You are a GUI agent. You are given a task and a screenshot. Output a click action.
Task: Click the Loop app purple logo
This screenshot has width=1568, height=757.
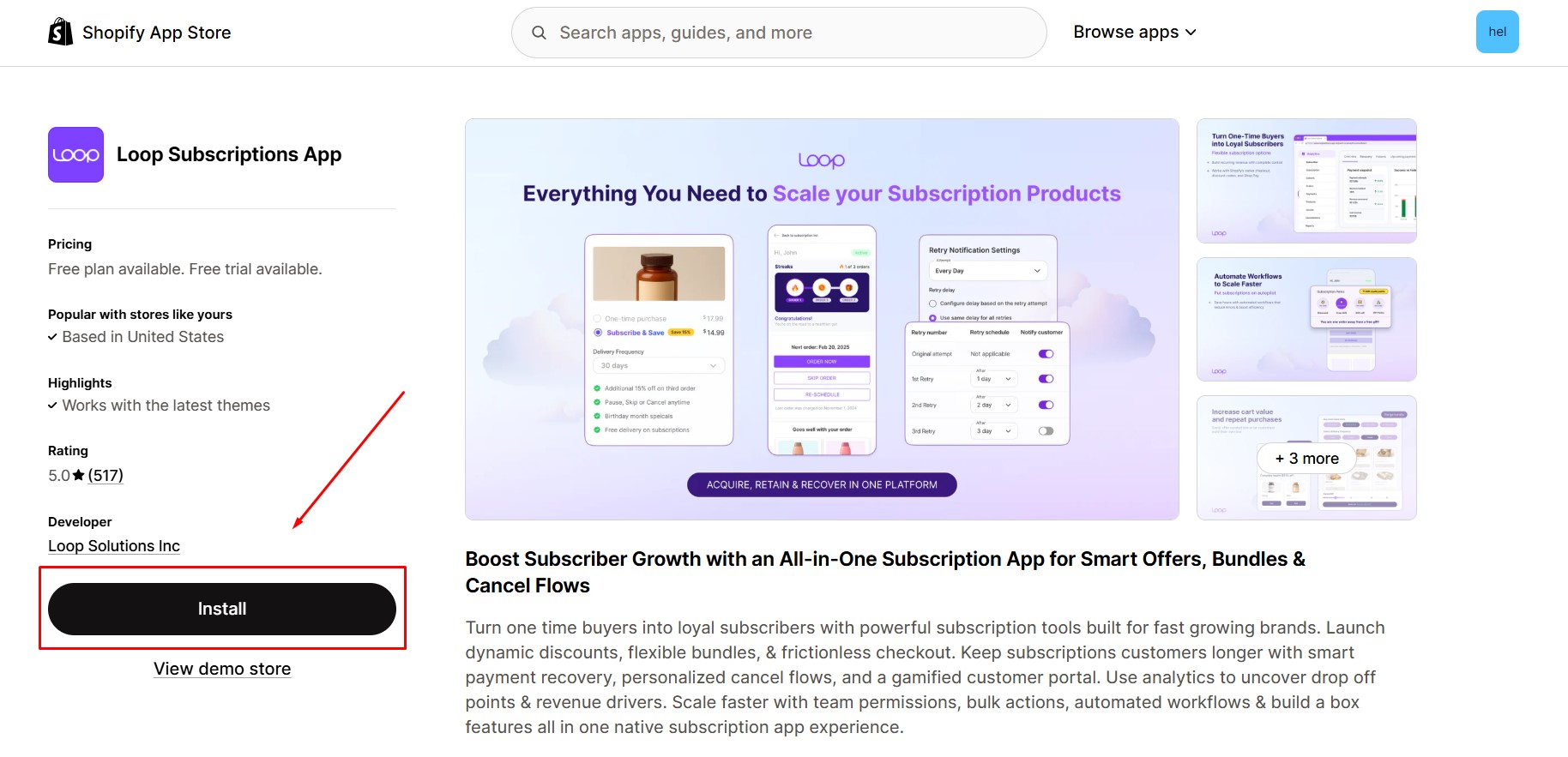(x=75, y=155)
